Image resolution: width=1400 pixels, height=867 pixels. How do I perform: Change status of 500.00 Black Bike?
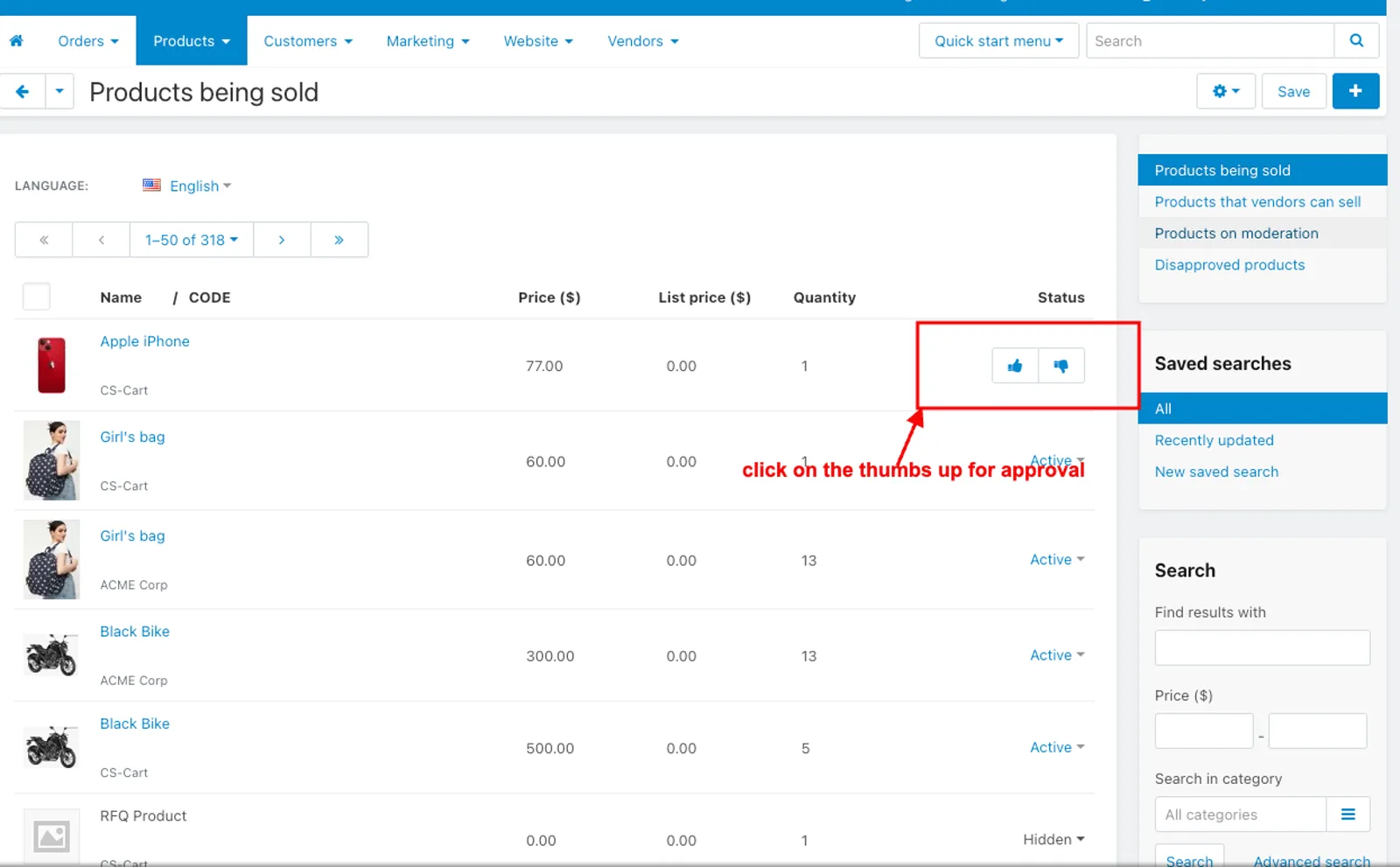[1057, 747]
